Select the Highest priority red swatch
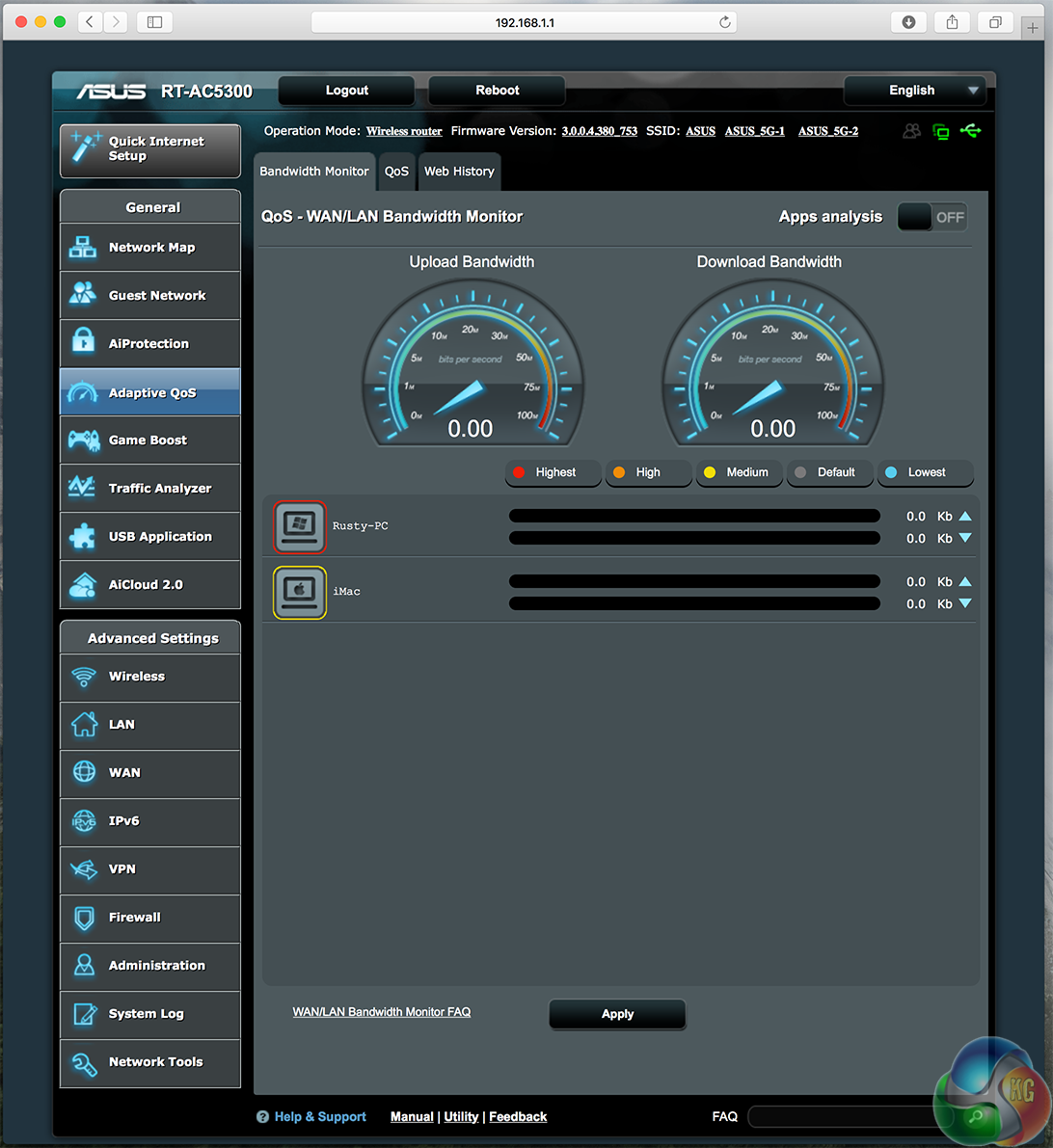Screen dimensions: 1053x1148 pyautogui.click(x=519, y=472)
